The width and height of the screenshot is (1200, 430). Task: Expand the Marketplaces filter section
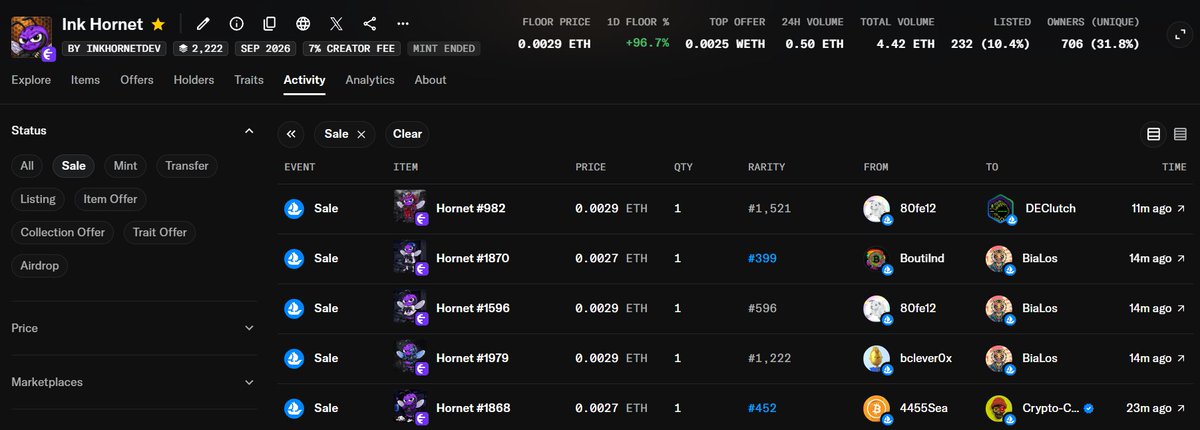(x=249, y=382)
